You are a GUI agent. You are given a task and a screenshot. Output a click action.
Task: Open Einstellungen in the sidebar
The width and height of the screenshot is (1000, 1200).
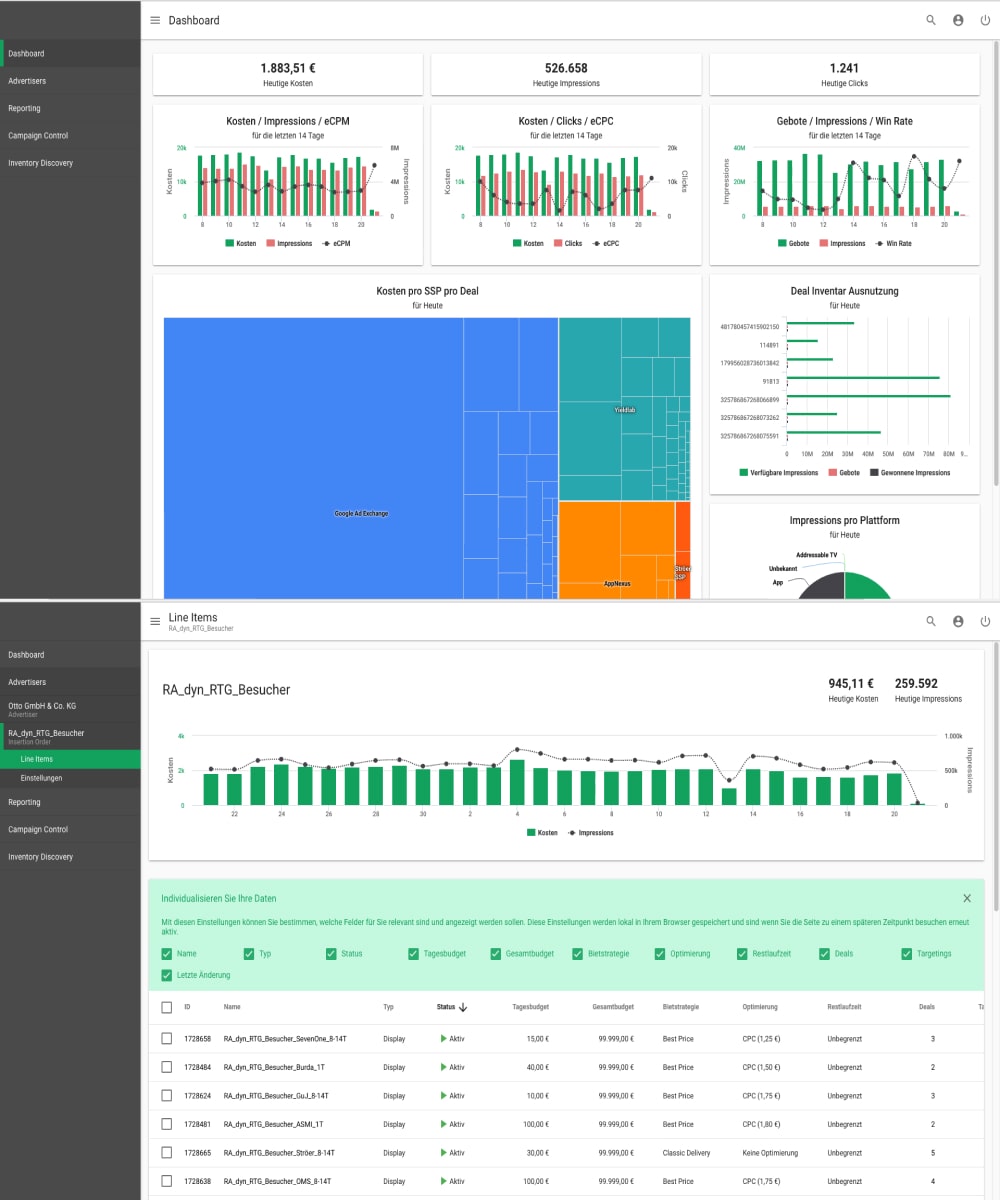tap(42, 778)
